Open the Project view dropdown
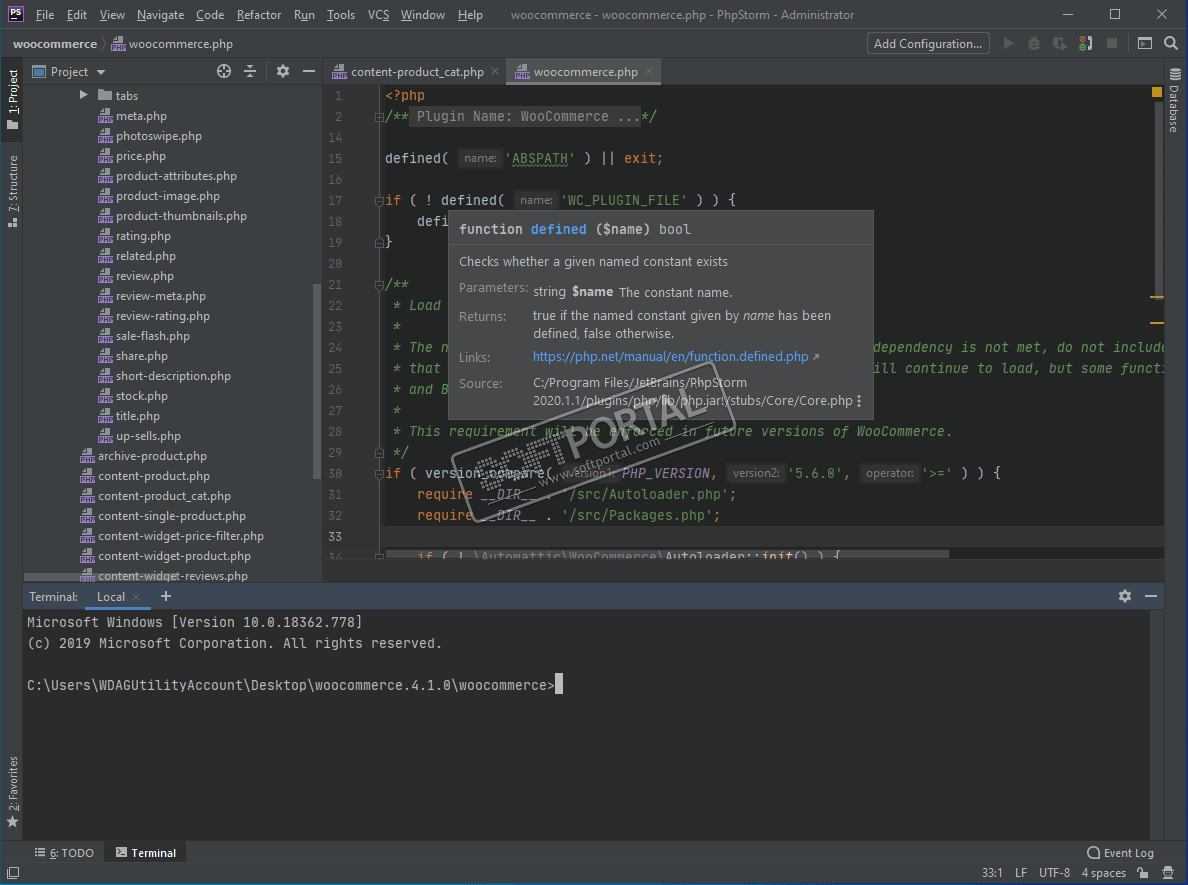Viewport: 1188px width, 885px height. [100, 72]
